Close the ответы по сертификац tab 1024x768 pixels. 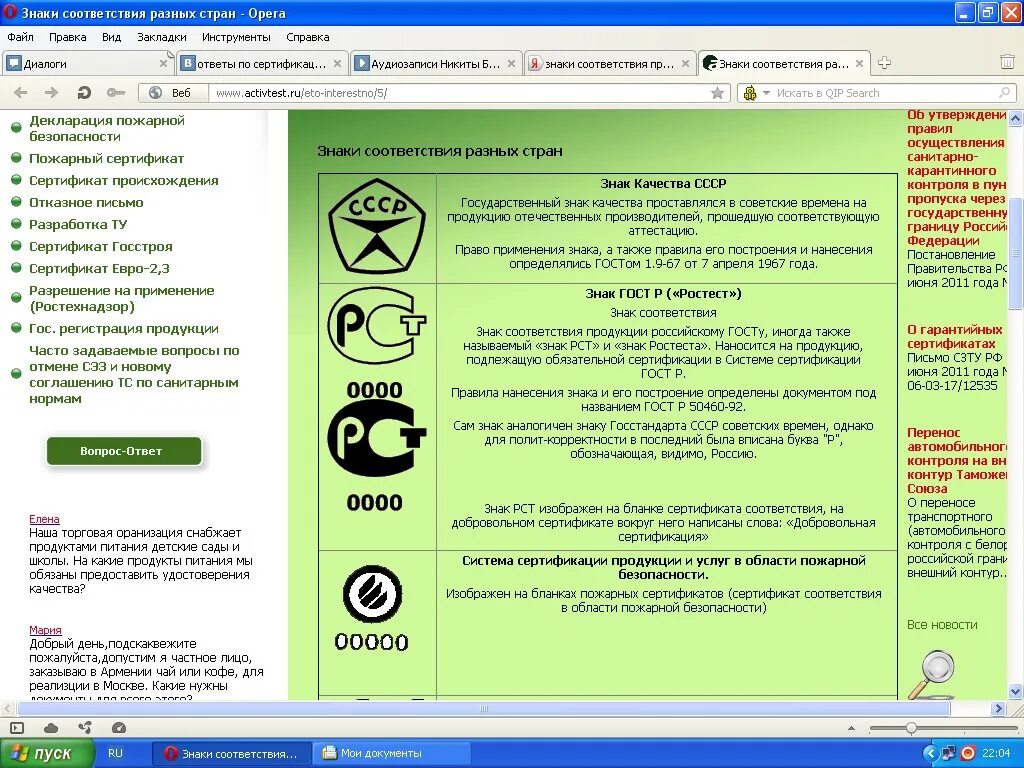pyautogui.click(x=337, y=63)
